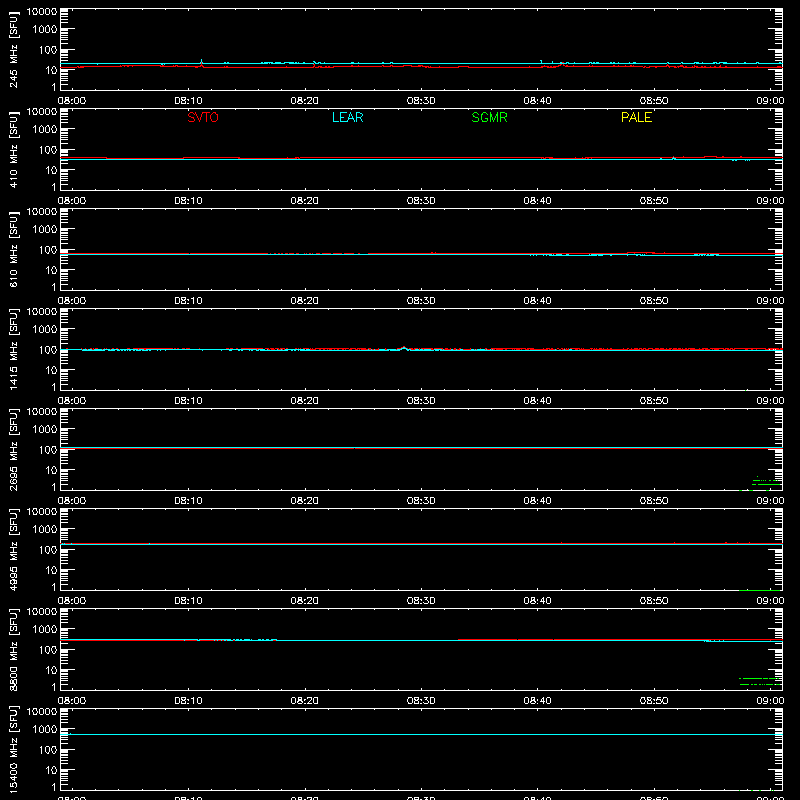
Task: Click 08:10 tick label under the 245 MHz plot
Action: pos(188,101)
